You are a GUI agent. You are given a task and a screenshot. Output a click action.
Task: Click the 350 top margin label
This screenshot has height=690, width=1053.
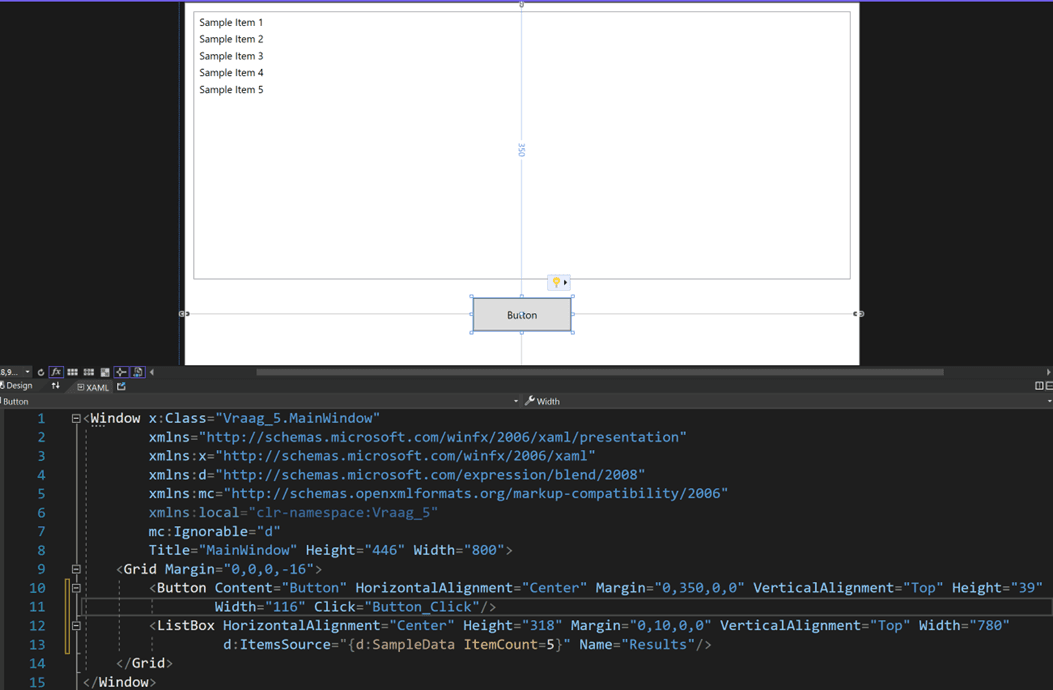tap(521, 149)
